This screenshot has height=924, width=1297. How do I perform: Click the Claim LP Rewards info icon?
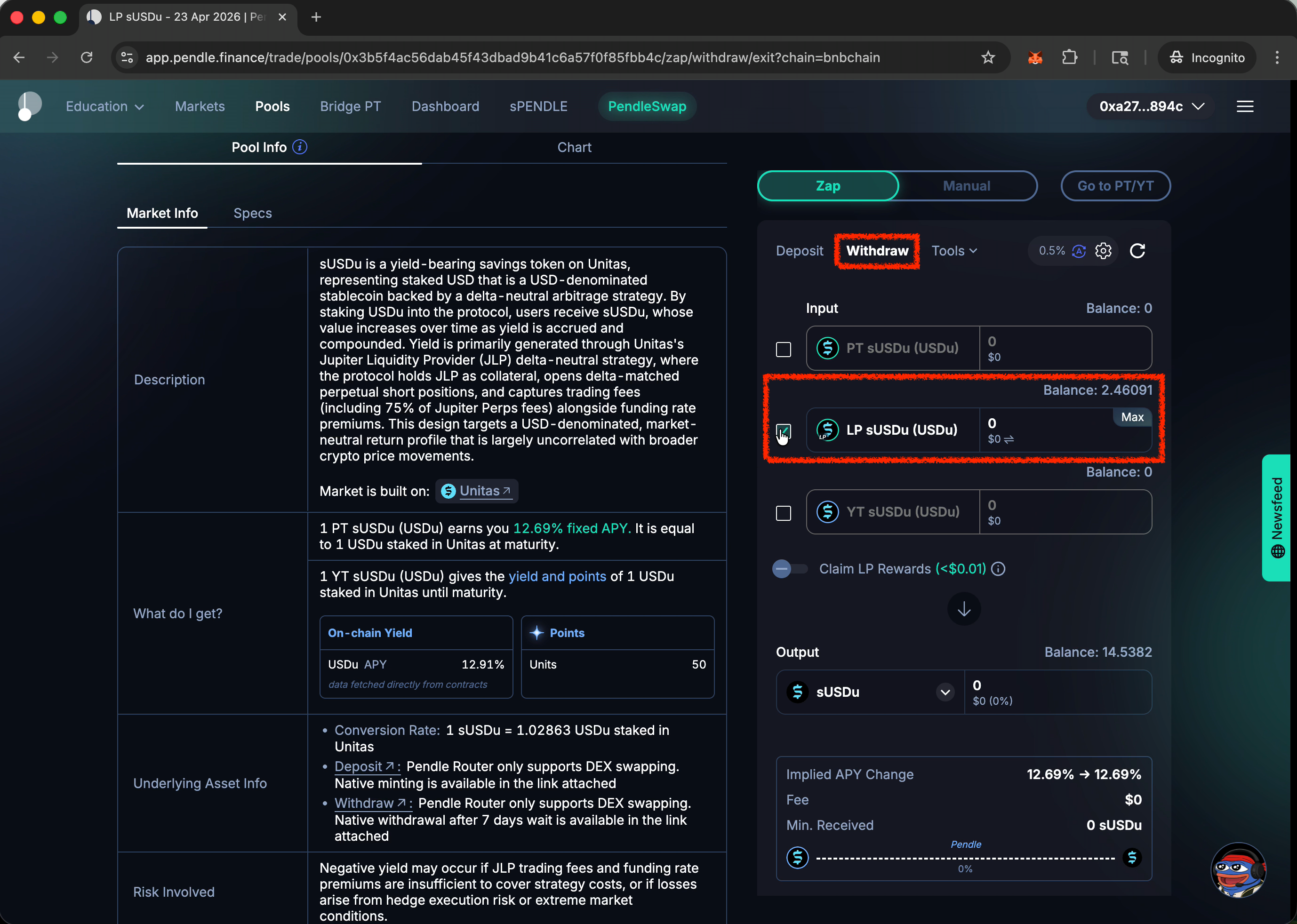point(998,569)
